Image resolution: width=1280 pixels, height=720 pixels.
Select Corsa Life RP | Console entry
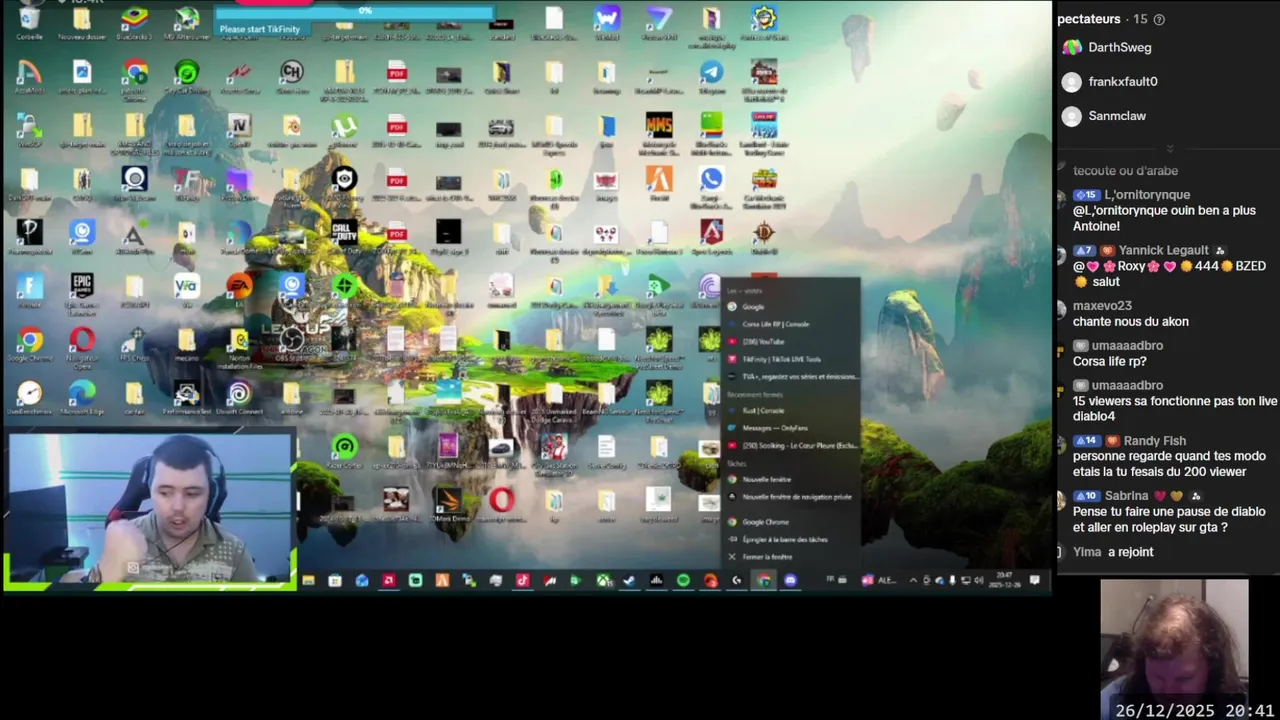pyautogui.click(x=790, y=324)
